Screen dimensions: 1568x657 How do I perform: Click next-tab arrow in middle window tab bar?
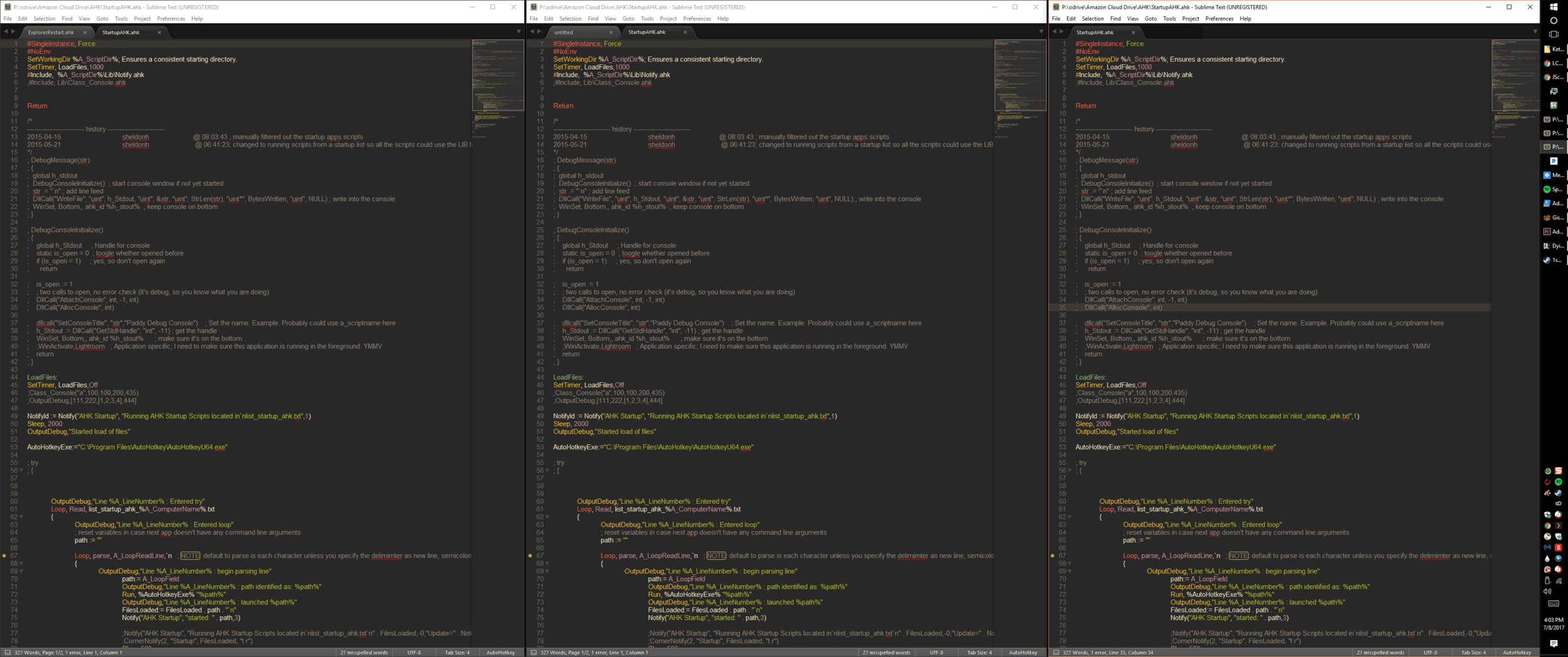[x=539, y=32]
